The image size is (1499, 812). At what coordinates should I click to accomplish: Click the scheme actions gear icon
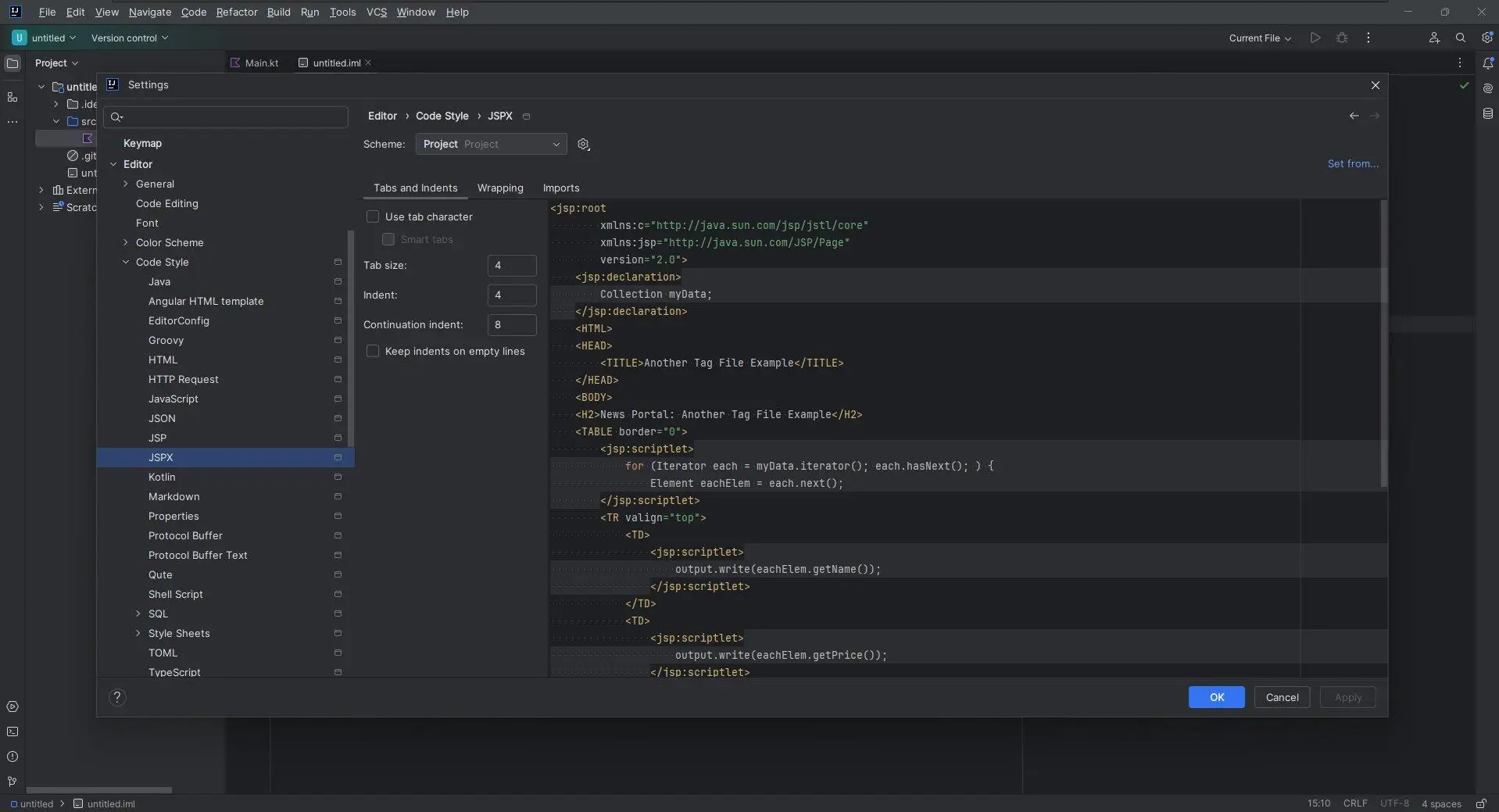pyautogui.click(x=583, y=145)
